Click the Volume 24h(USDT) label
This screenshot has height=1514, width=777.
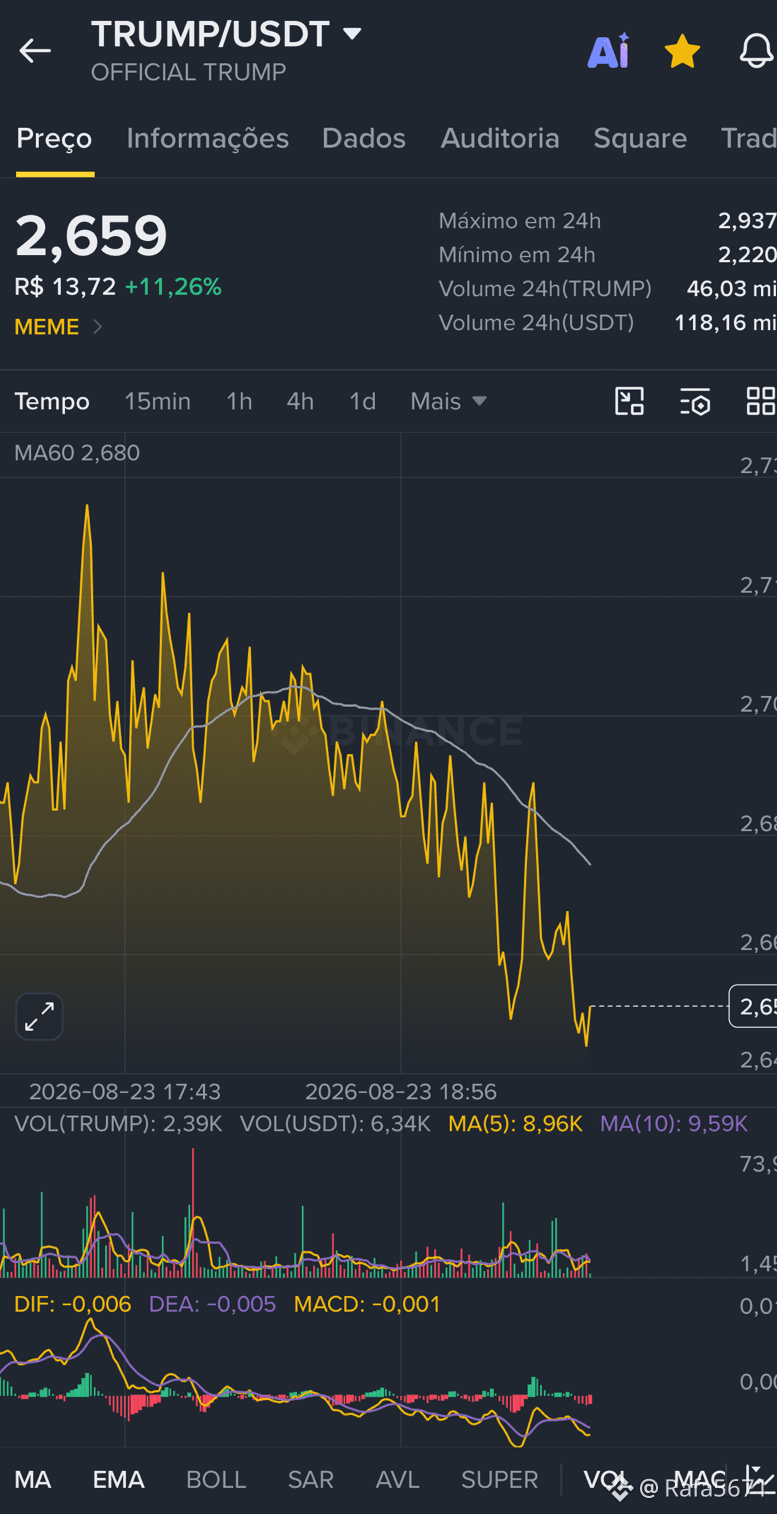[536, 323]
